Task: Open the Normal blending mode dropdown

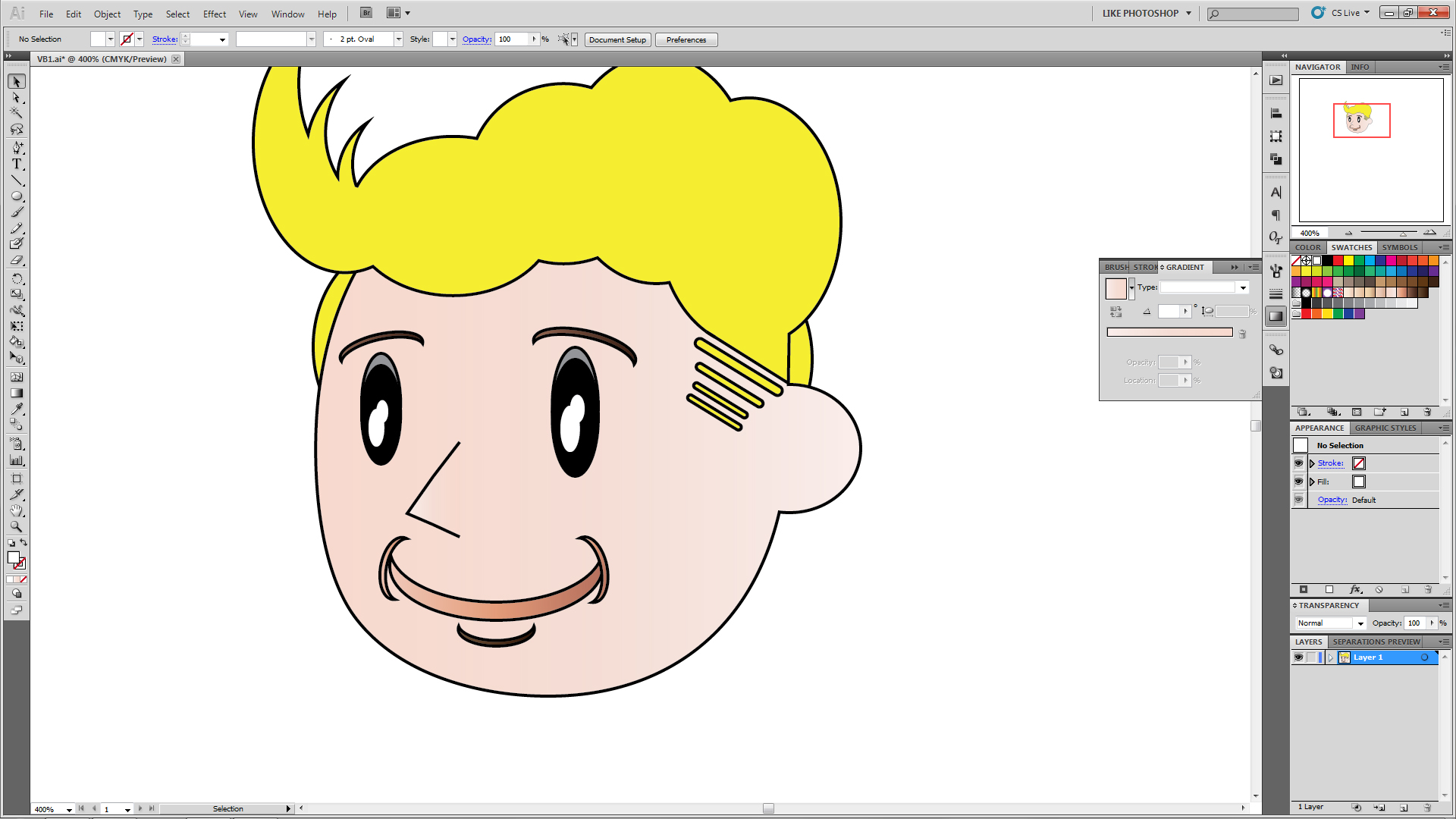Action: [x=1360, y=623]
